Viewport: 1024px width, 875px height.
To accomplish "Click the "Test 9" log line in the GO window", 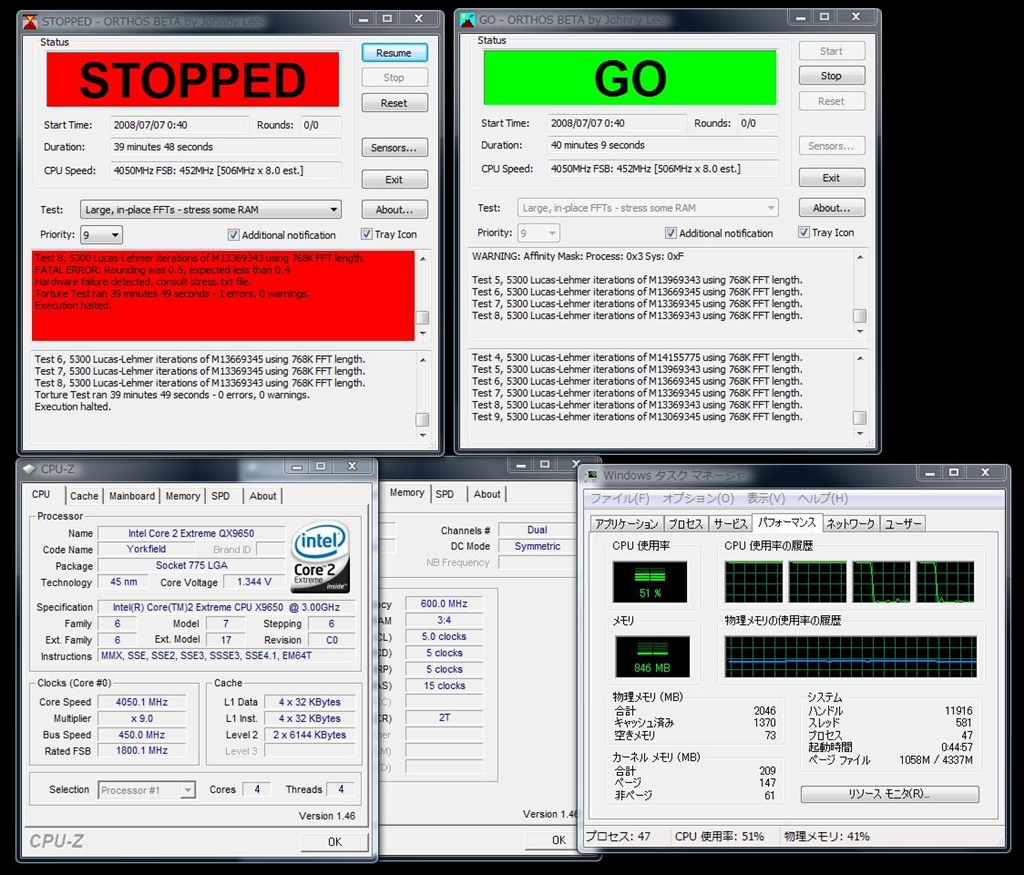I will (x=637, y=417).
